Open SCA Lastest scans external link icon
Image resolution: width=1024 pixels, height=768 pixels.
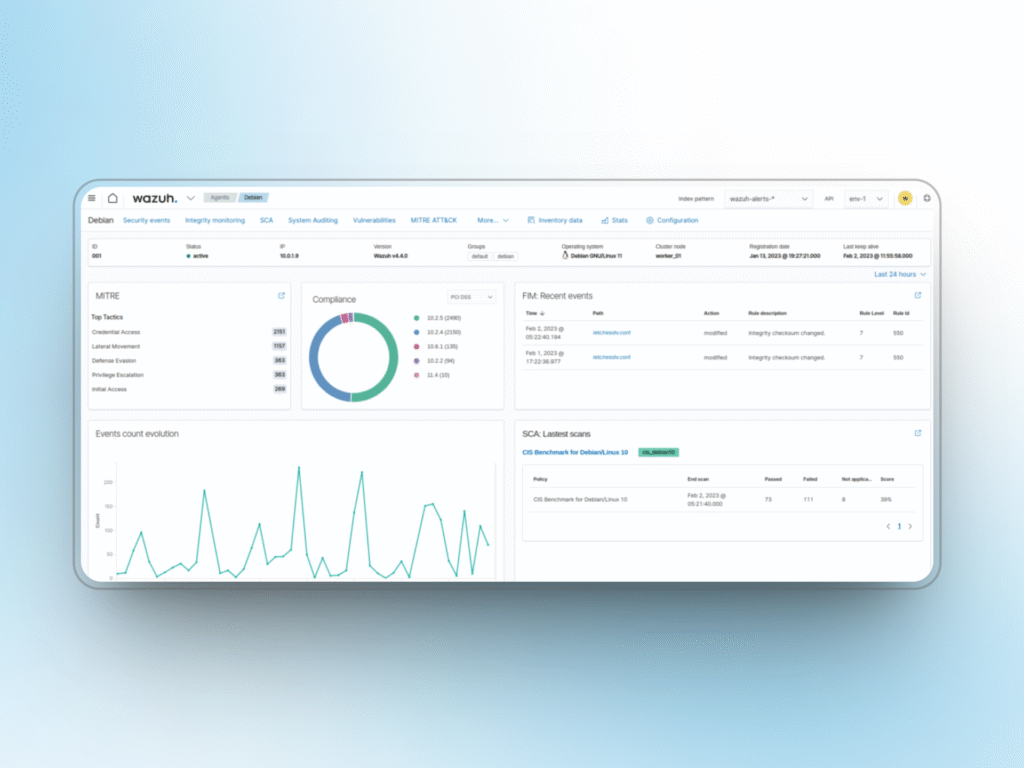(918, 433)
